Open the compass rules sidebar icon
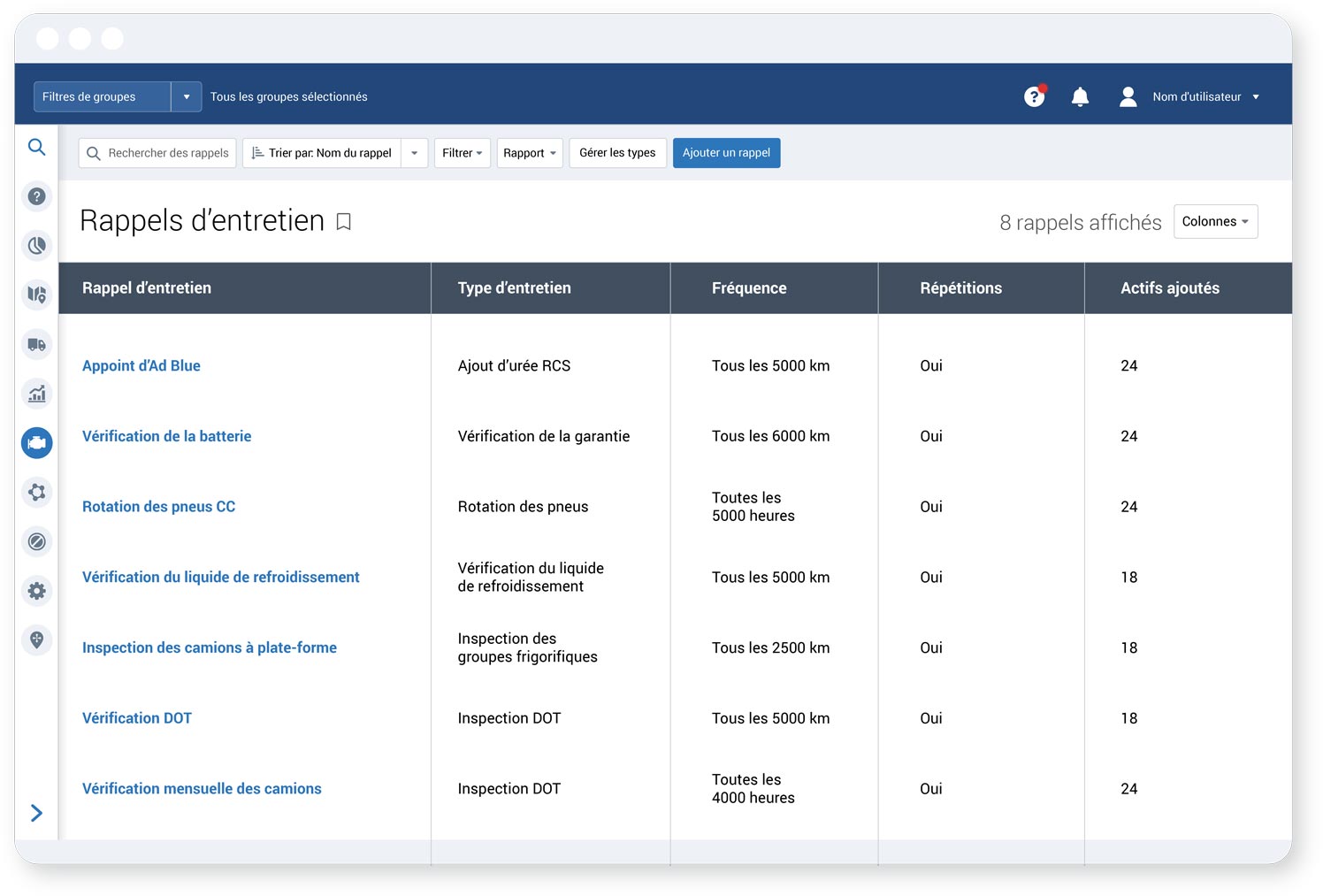This screenshot has height=896, width=1323. coord(36,541)
